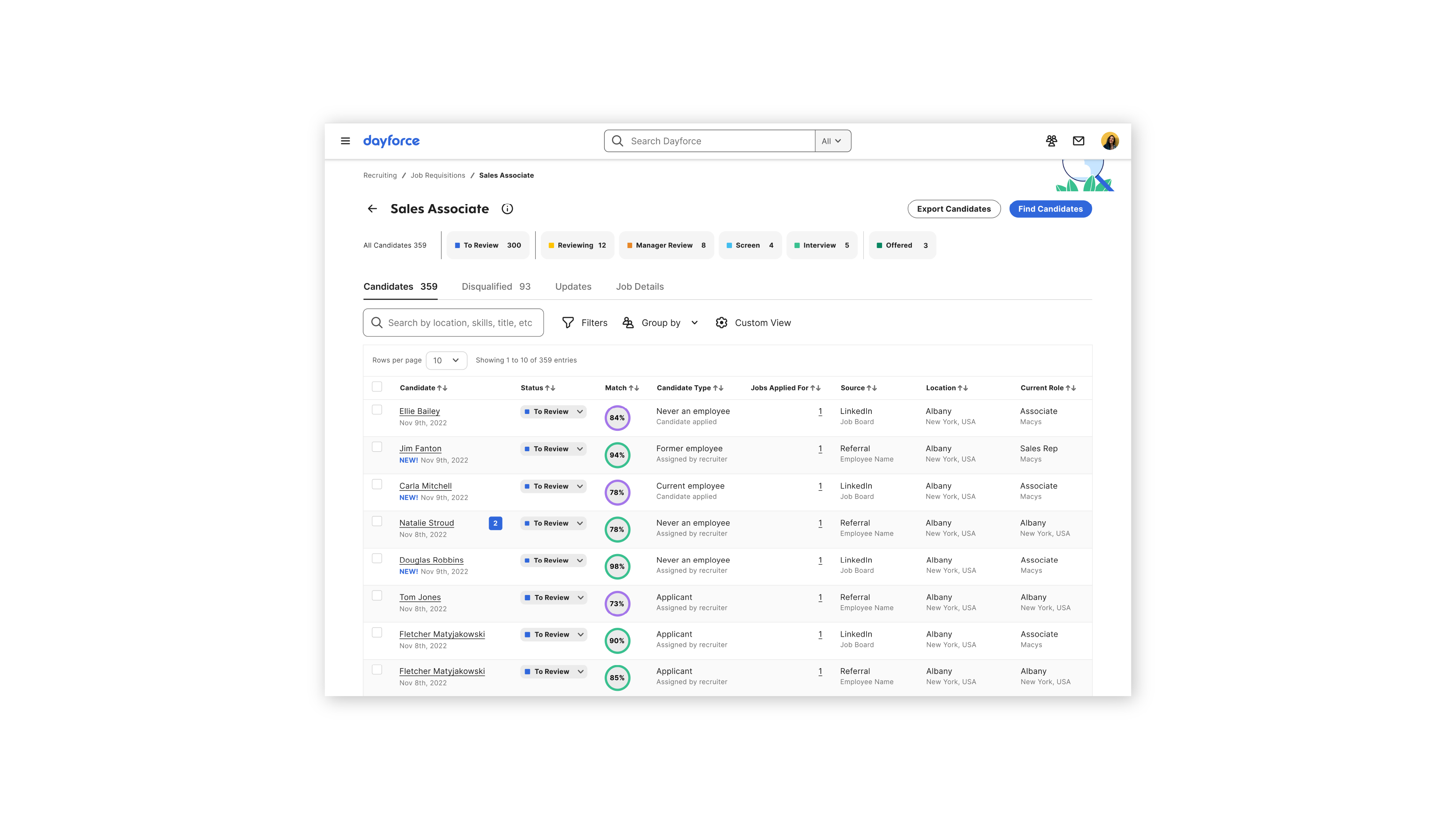Open Jim Fanton's To Review status dropdown
This screenshot has height=819, width=1456.
click(554, 449)
